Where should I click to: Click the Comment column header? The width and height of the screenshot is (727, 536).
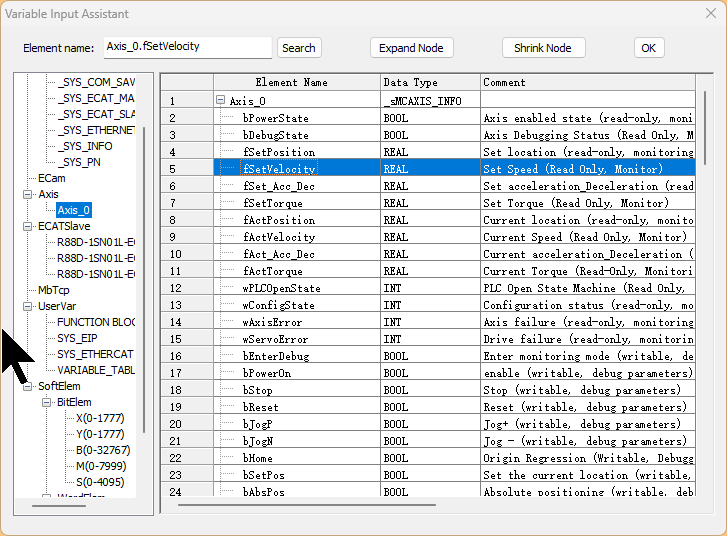click(588, 83)
